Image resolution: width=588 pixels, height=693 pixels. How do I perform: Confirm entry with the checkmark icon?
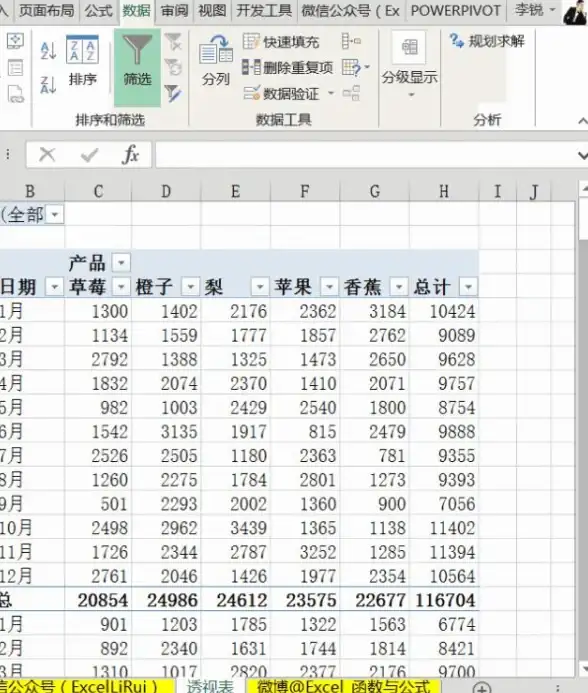tap(89, 155)
